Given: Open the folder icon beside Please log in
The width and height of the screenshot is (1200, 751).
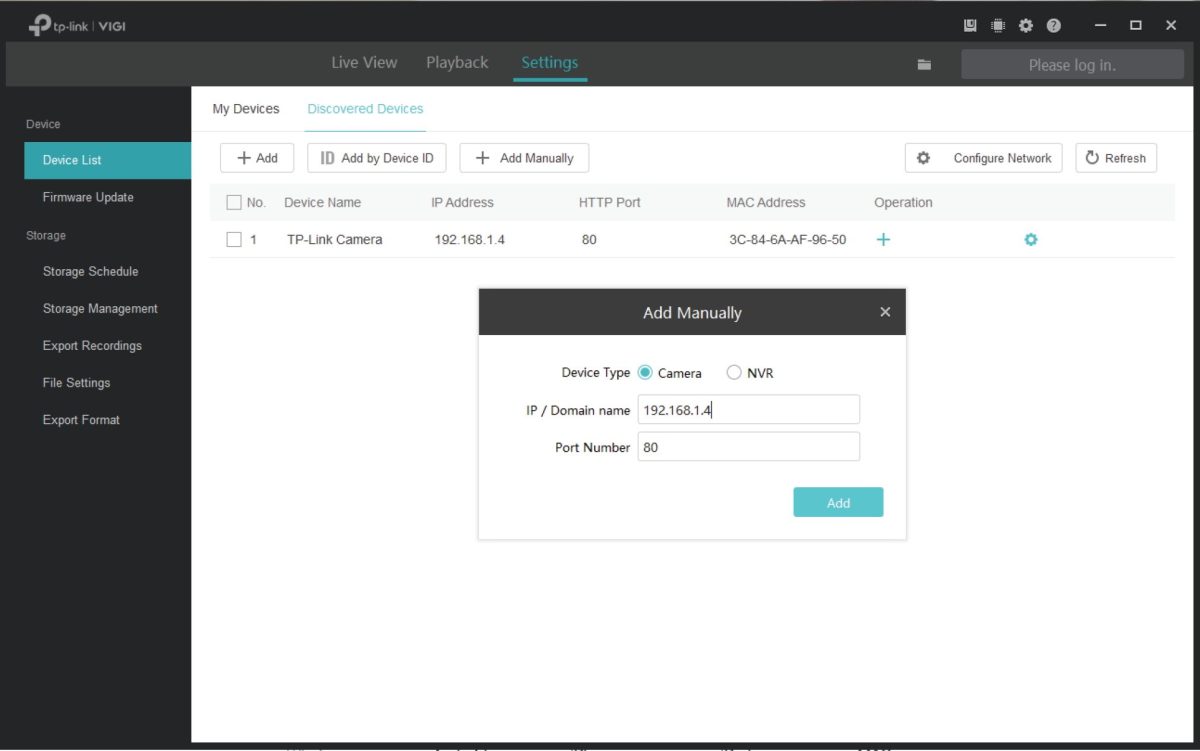Looking at the screenshot, I should tap(924, 63).
